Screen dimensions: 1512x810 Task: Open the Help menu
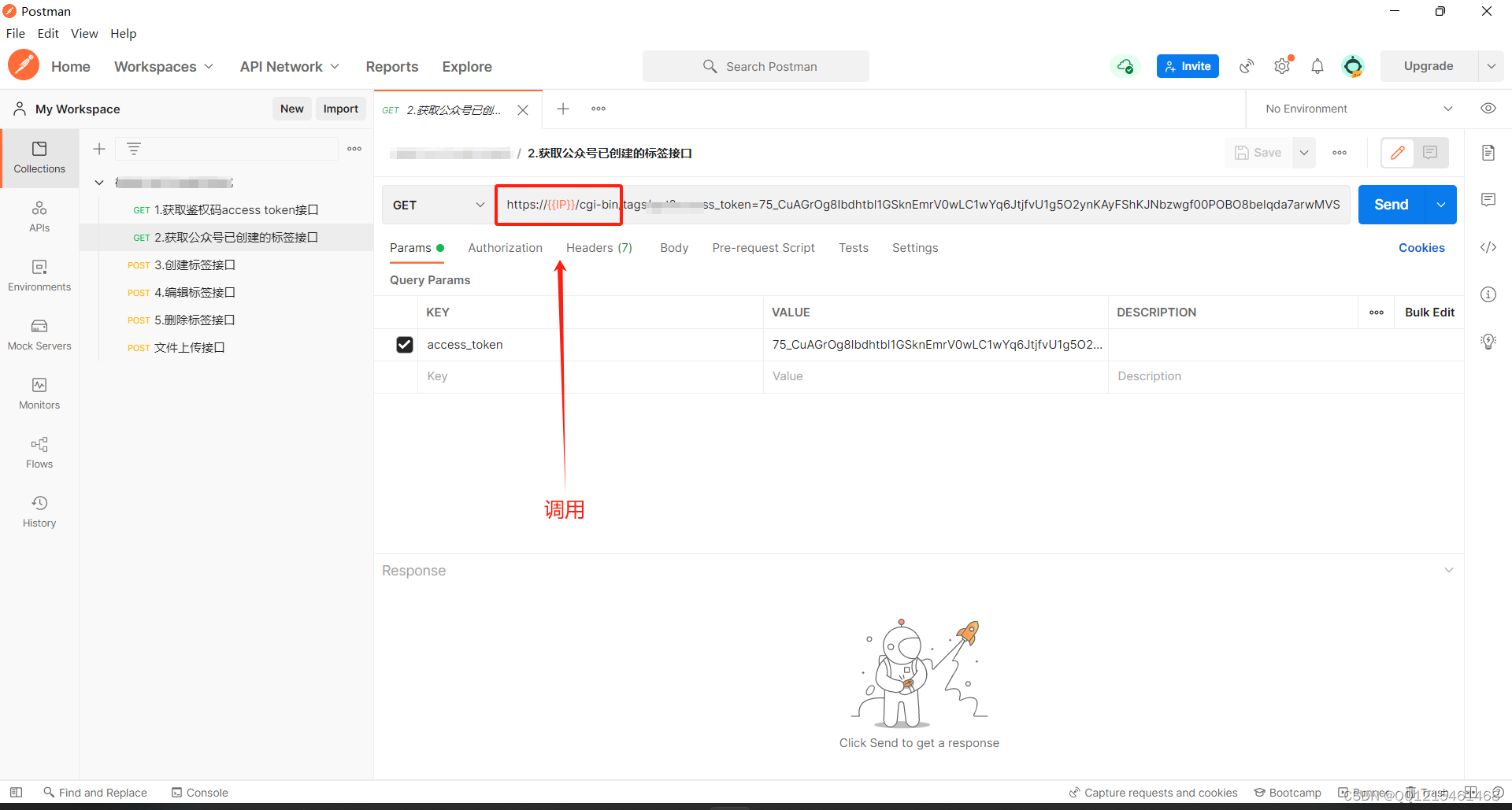[124, 33]
